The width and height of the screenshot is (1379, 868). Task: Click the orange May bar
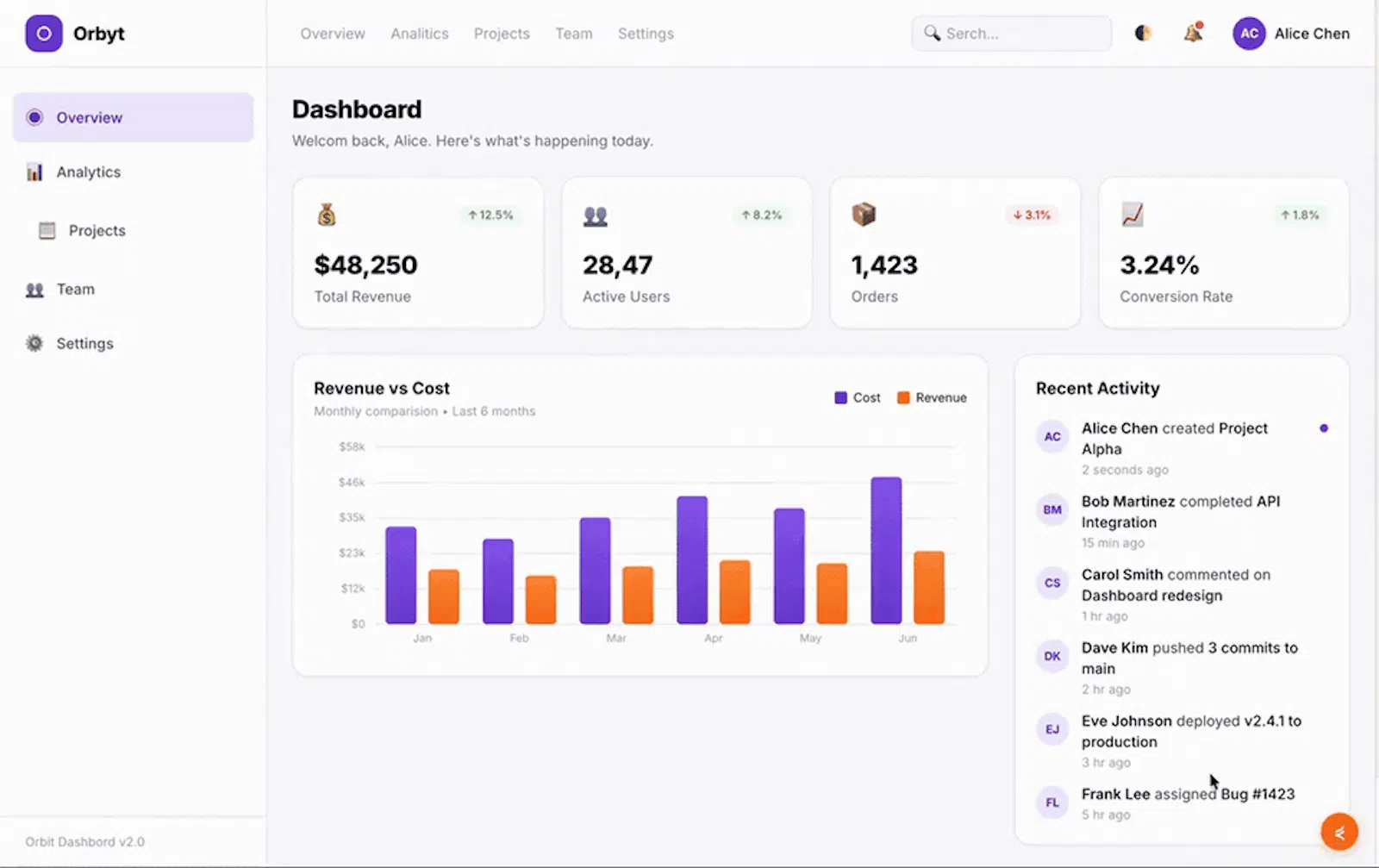832,593
